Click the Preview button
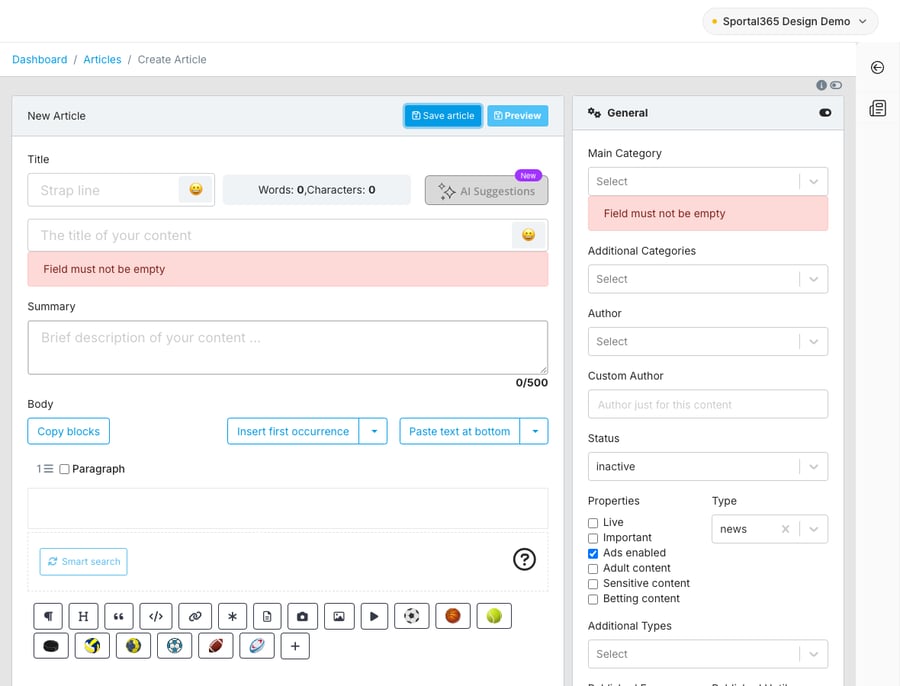900x686 pixels. 518,115
